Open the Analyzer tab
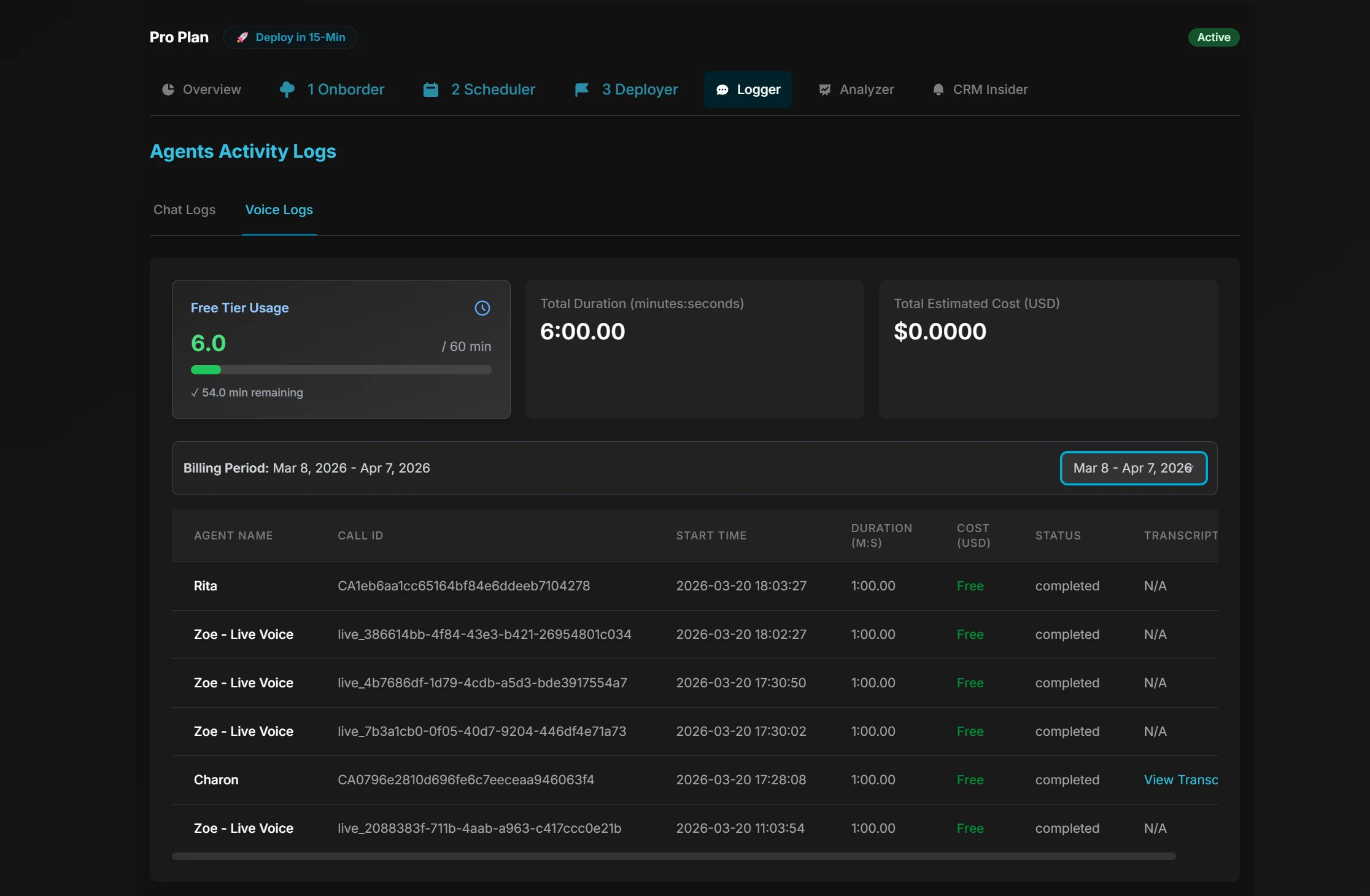Viewport: 1370px width, 896px height. (856, 90)
